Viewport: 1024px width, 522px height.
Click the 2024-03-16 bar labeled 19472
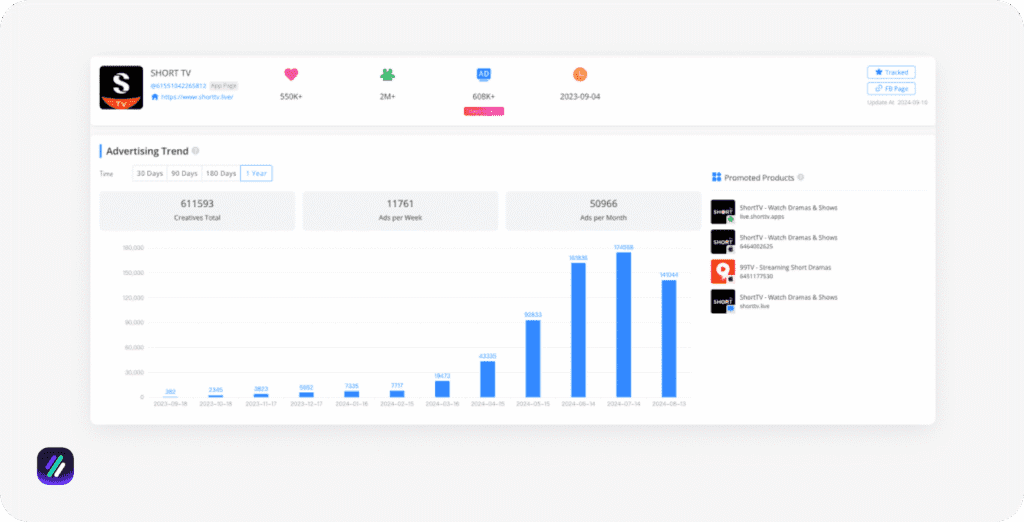(x=442, y=389)
